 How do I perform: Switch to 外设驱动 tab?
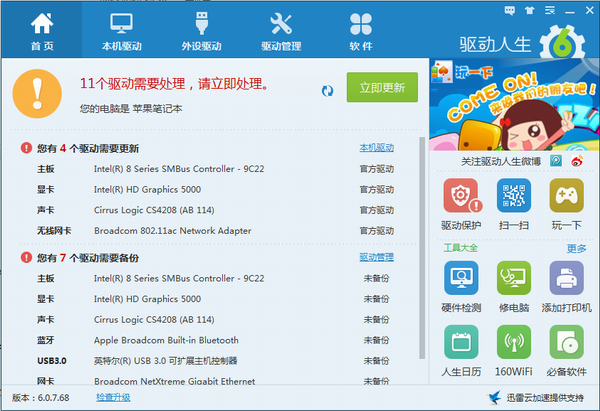click(x=202, y=31)
